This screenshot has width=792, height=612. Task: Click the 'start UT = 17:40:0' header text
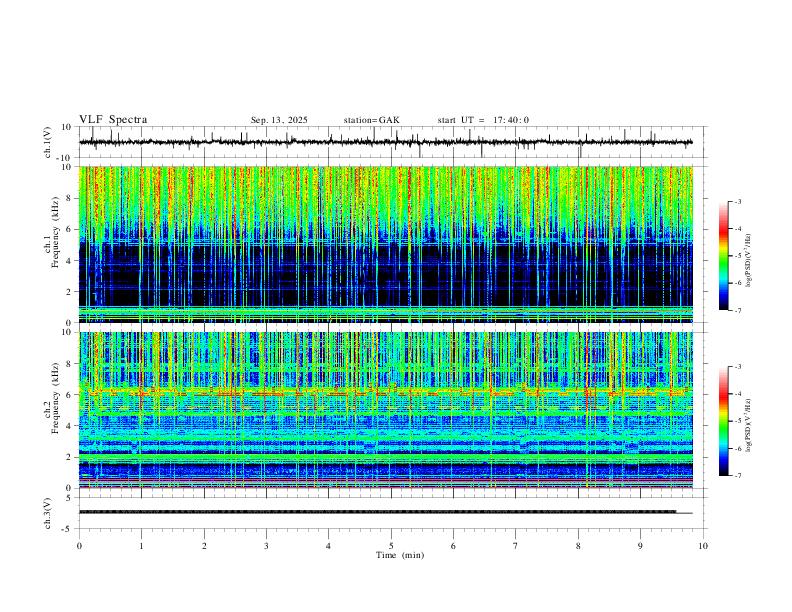pos(483,120)
